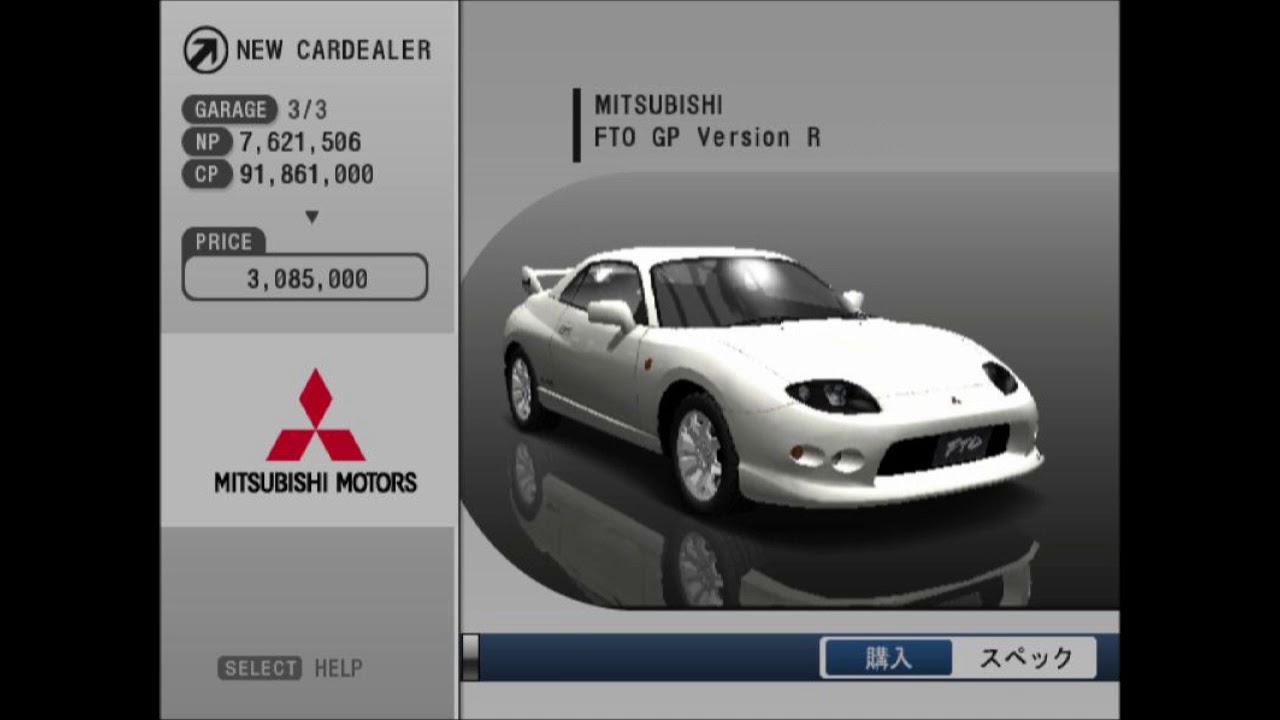
Task: Click the PRICE label tab
Action: click(x=224, y=241)
